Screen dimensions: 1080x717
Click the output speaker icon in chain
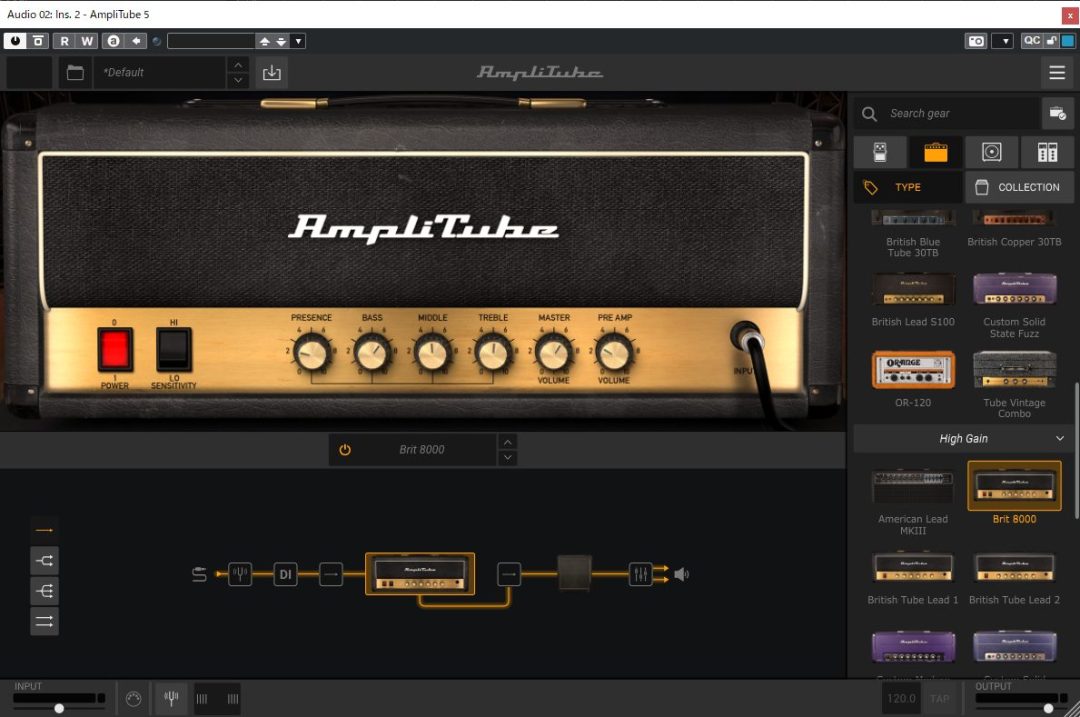681,574
